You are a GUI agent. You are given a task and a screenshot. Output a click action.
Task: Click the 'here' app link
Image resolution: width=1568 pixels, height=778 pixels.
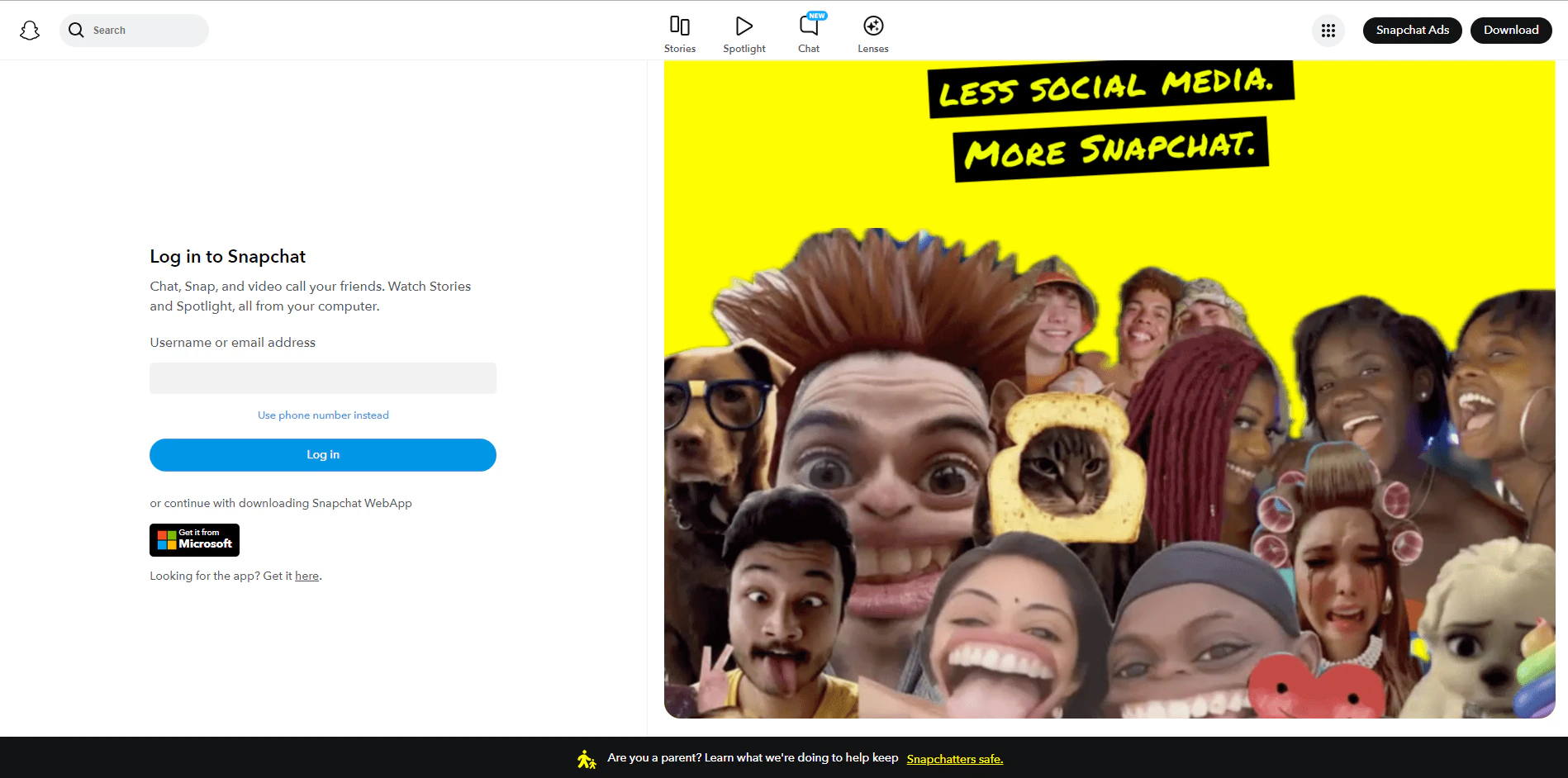(x=306, y=576)
